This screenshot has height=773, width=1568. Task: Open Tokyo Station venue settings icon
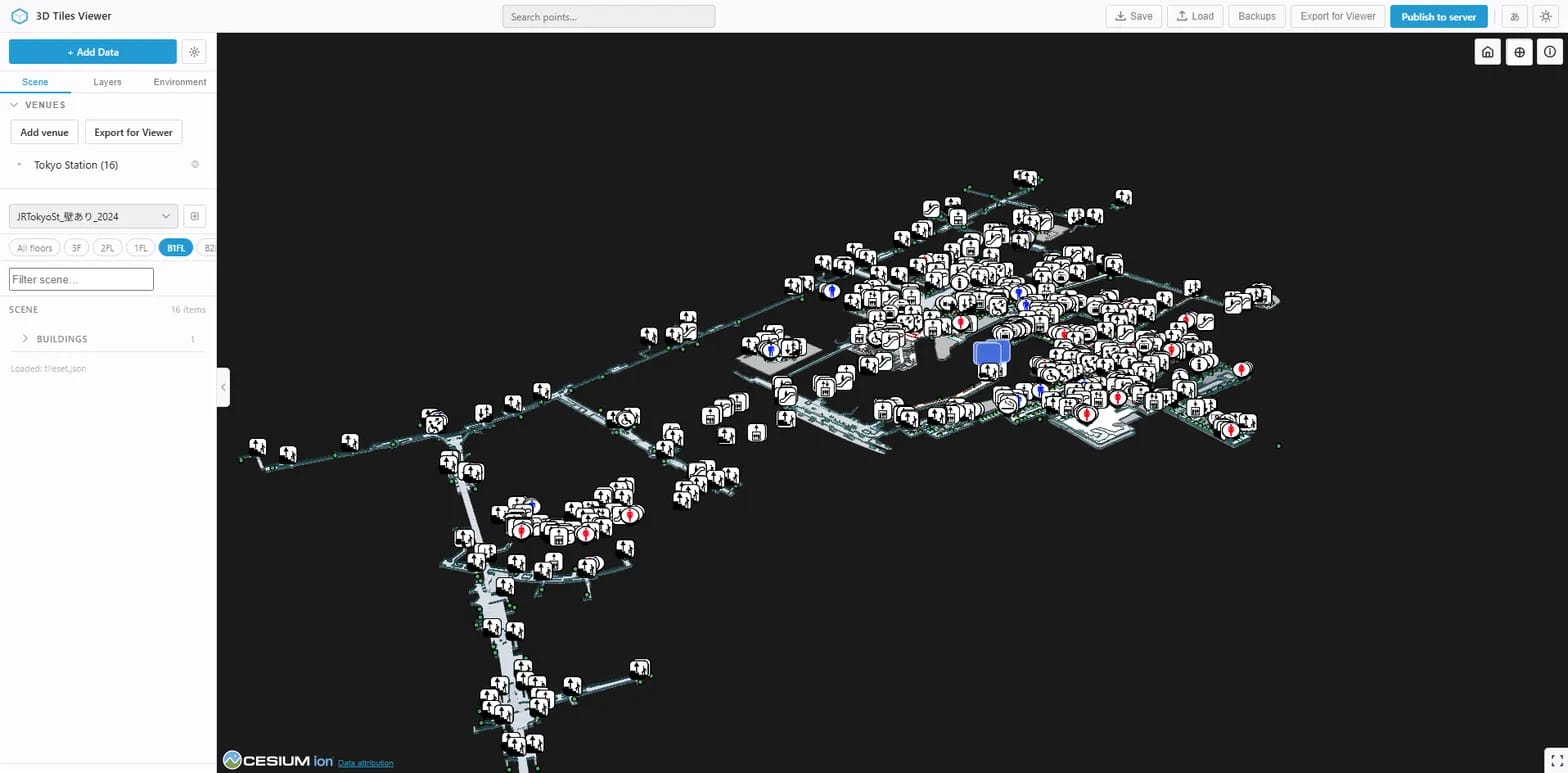coord(195,165)
